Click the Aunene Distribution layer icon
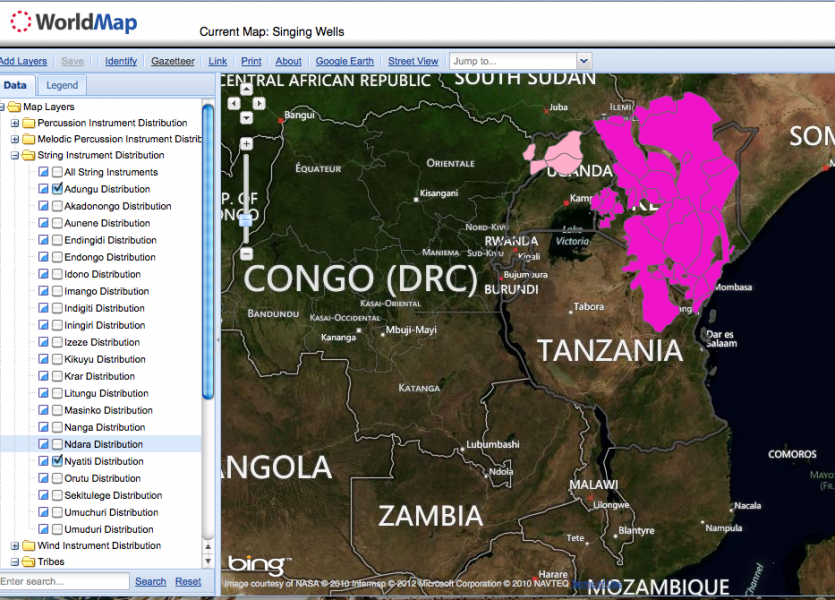The height and width of the screenshot is (600, 835). pos(44,223)
